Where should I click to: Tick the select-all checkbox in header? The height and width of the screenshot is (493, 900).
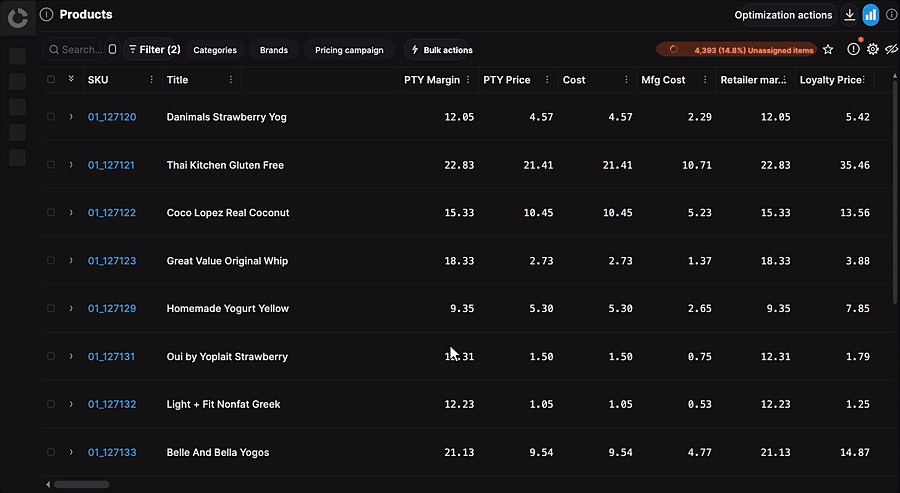(51, 80)
